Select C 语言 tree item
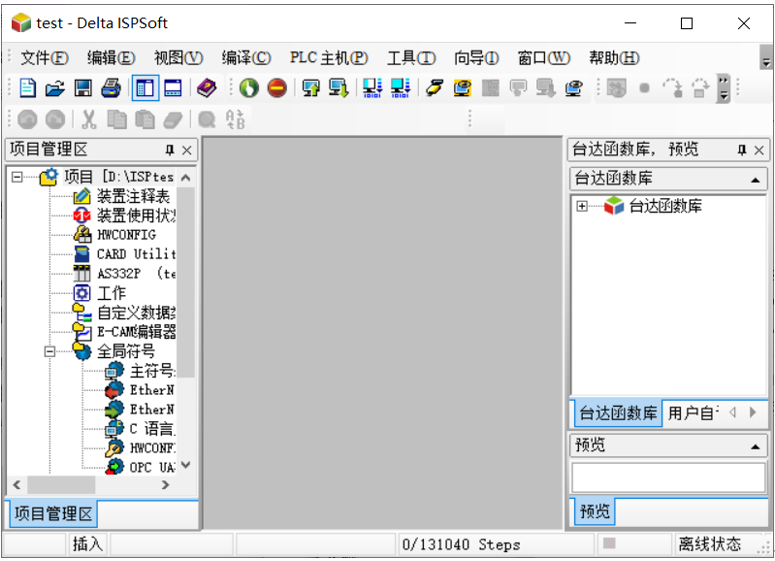This screenshot has width=775, height=561. click(x=152, y=429)
